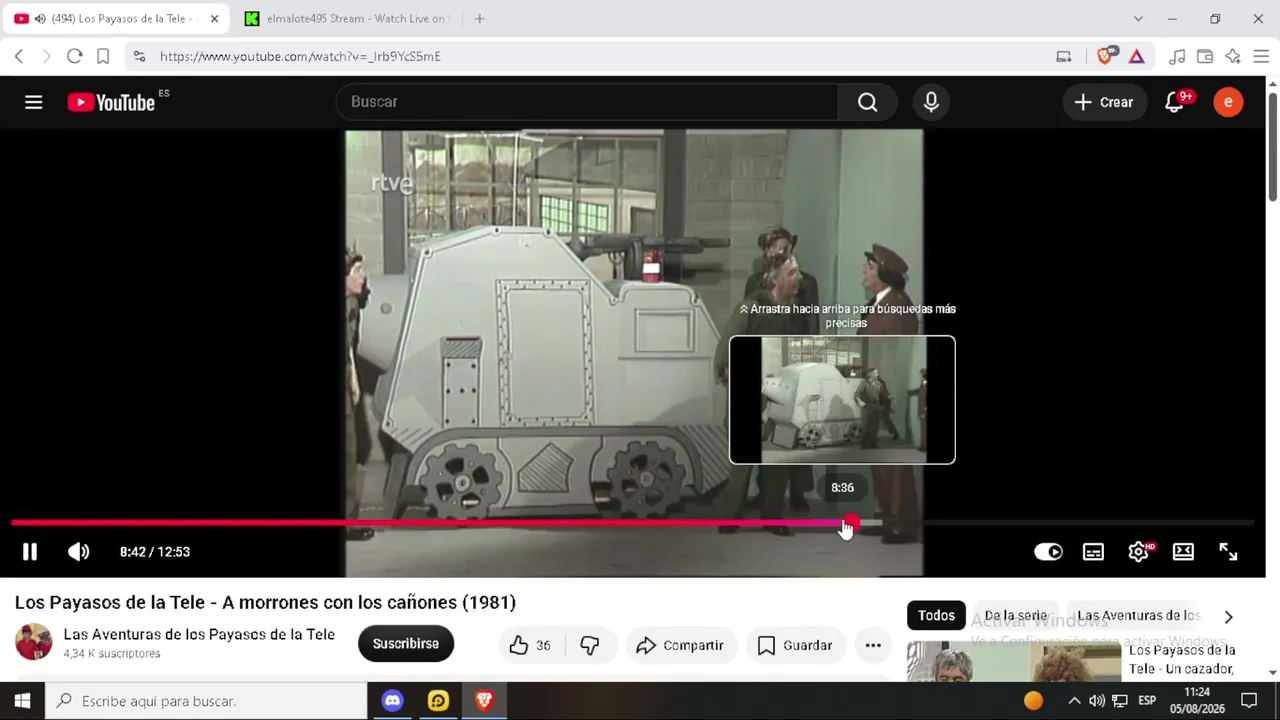Toggle the autoplay switch in the player
1280x720 pixels.
1048,552
